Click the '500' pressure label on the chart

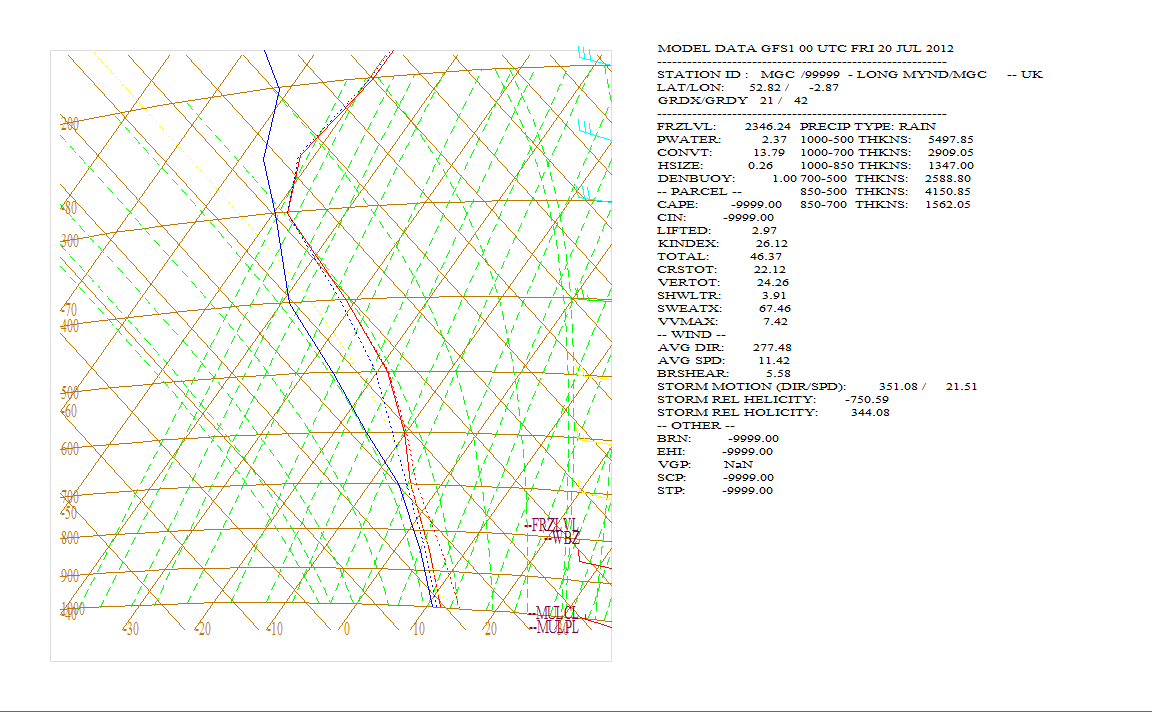(x=70, y=393)
